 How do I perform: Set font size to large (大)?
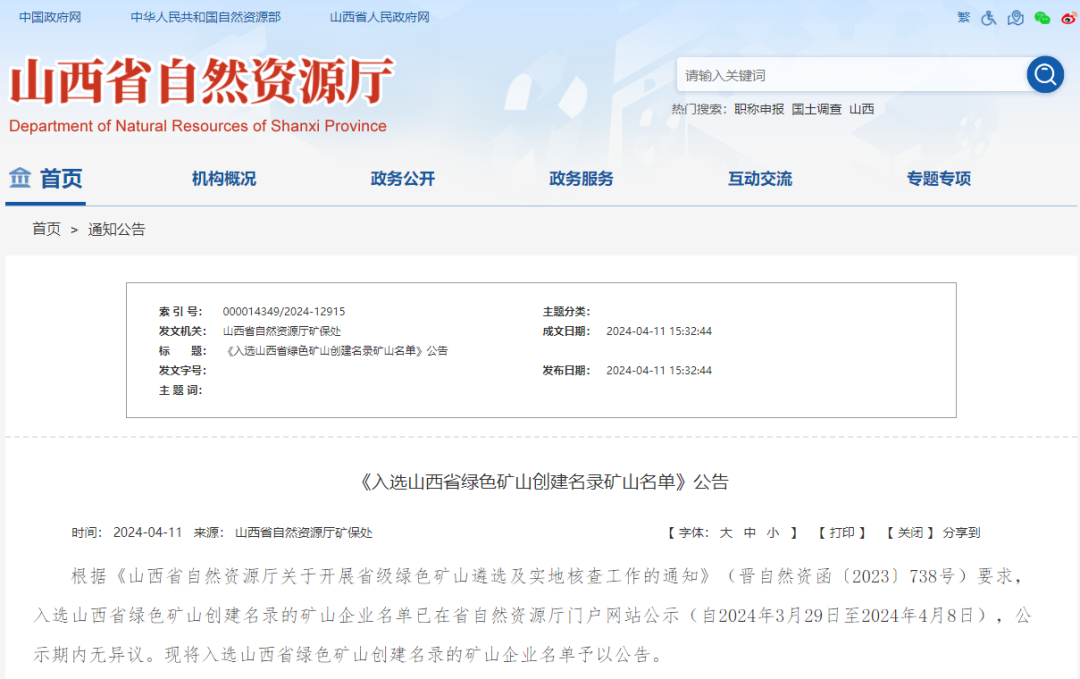[726, 533]
